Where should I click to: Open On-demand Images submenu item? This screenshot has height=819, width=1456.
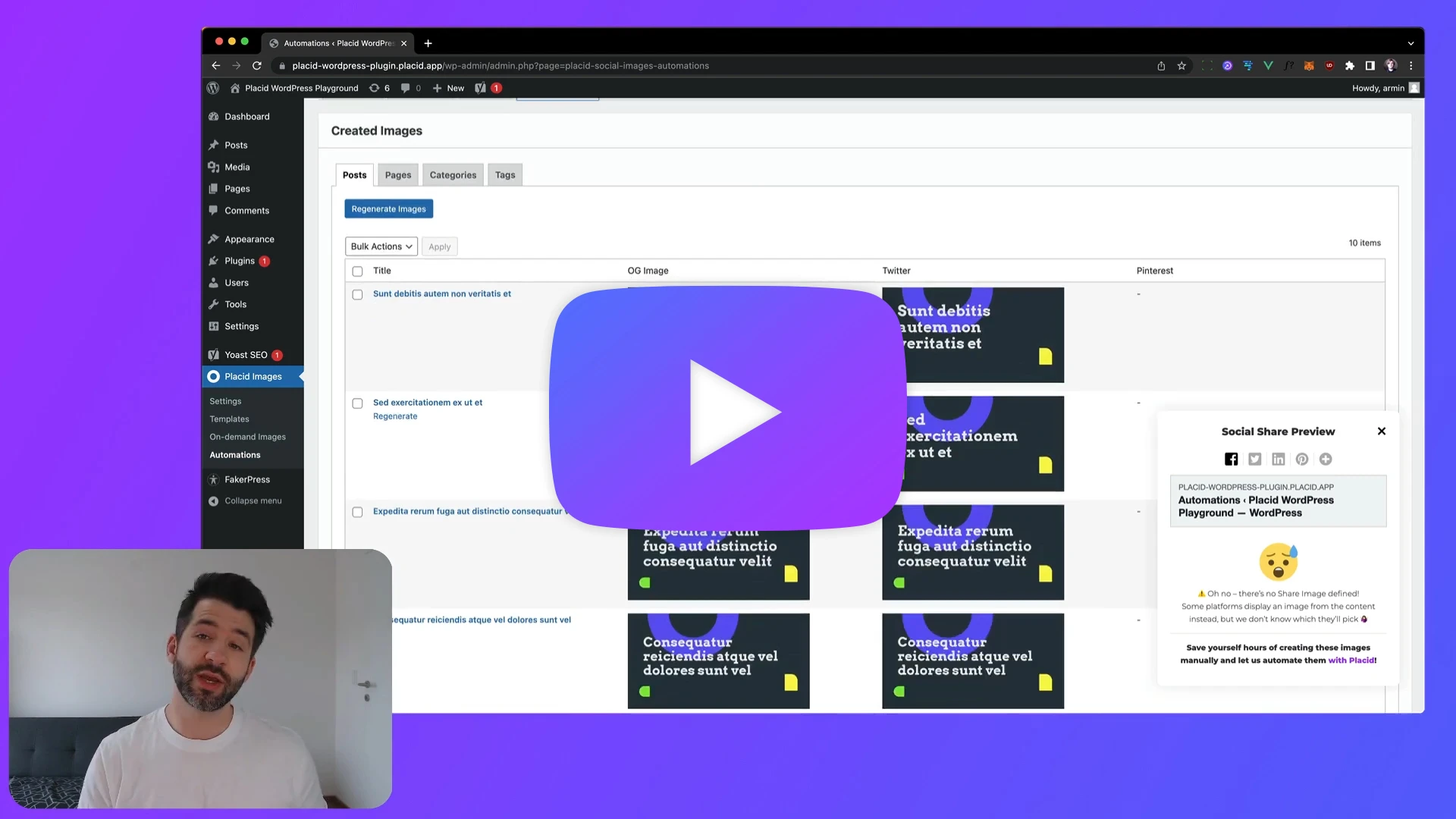(247, 437)
